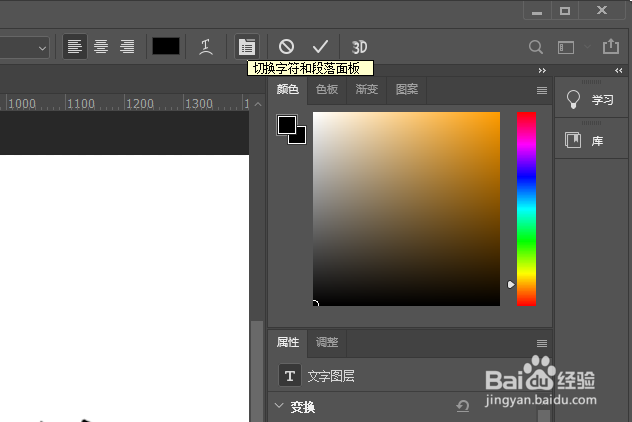Collapse panels with double right arrows
Image resolution: width=632 pixels, height=422 pixels.
(542, 71)
